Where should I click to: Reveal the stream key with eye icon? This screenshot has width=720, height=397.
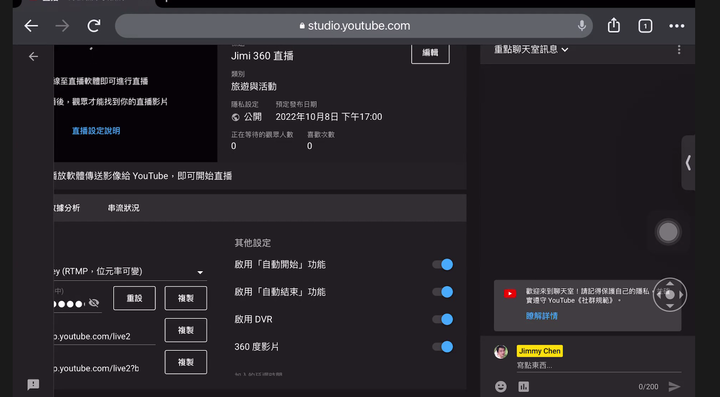[x=94, y=303]
